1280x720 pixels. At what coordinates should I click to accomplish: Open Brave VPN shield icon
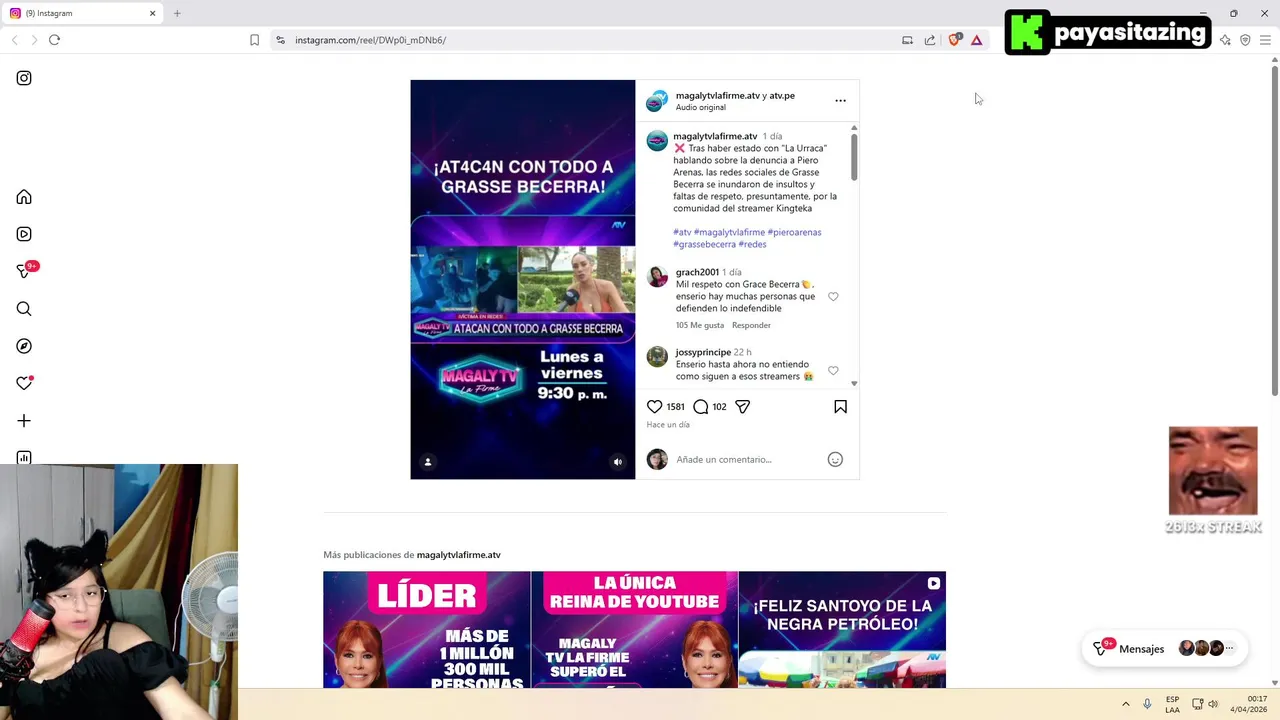point(1245,40)
